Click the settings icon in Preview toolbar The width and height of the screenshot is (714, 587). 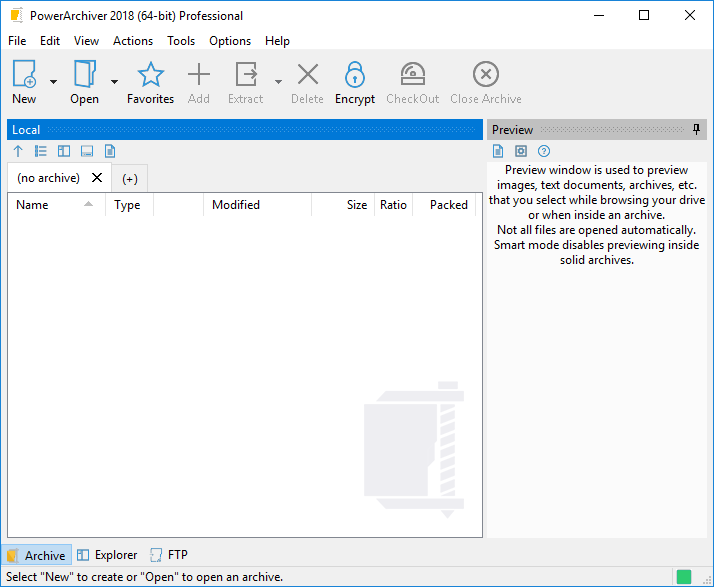click(x=521, y=151)
